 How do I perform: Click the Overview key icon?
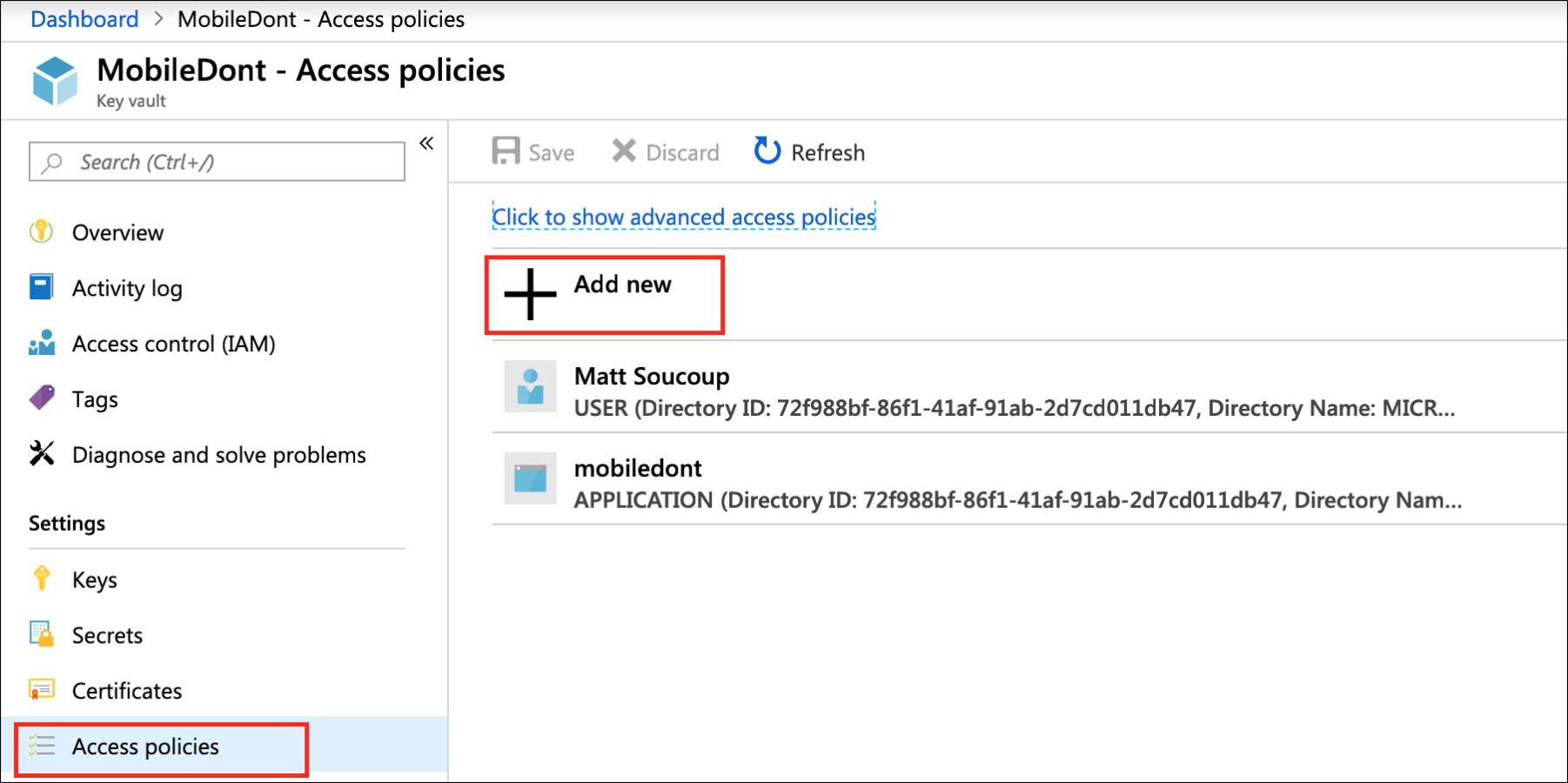(x=41, y=231)
